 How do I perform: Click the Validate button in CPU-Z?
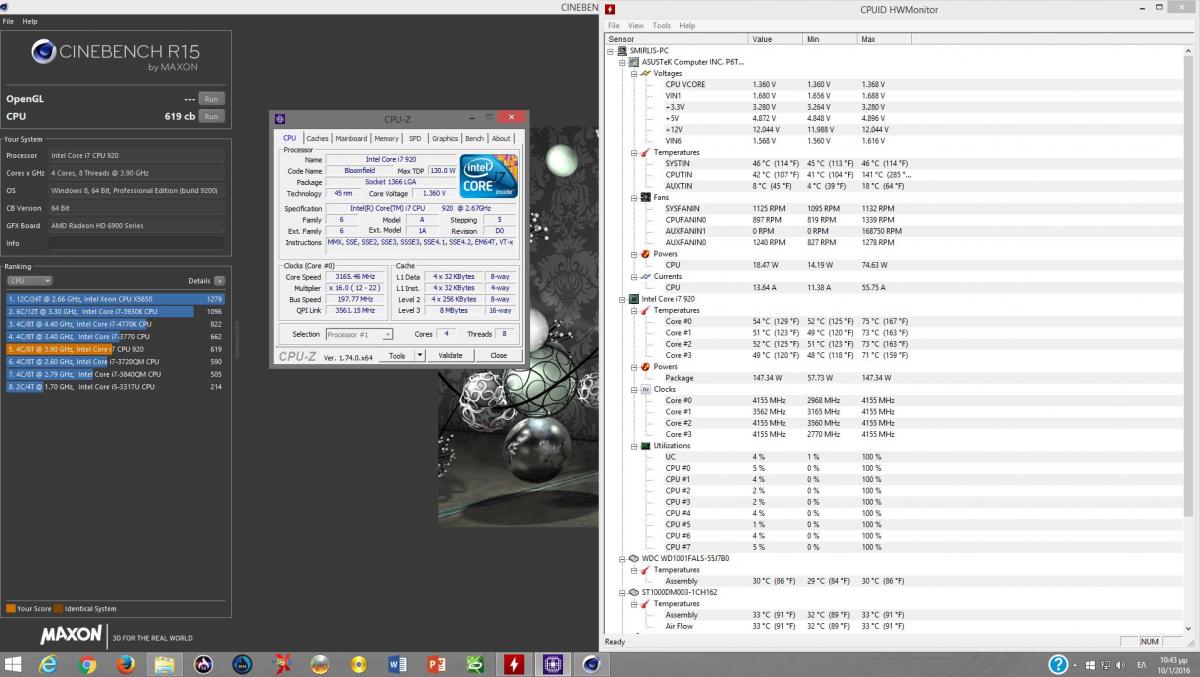[450, 355]
